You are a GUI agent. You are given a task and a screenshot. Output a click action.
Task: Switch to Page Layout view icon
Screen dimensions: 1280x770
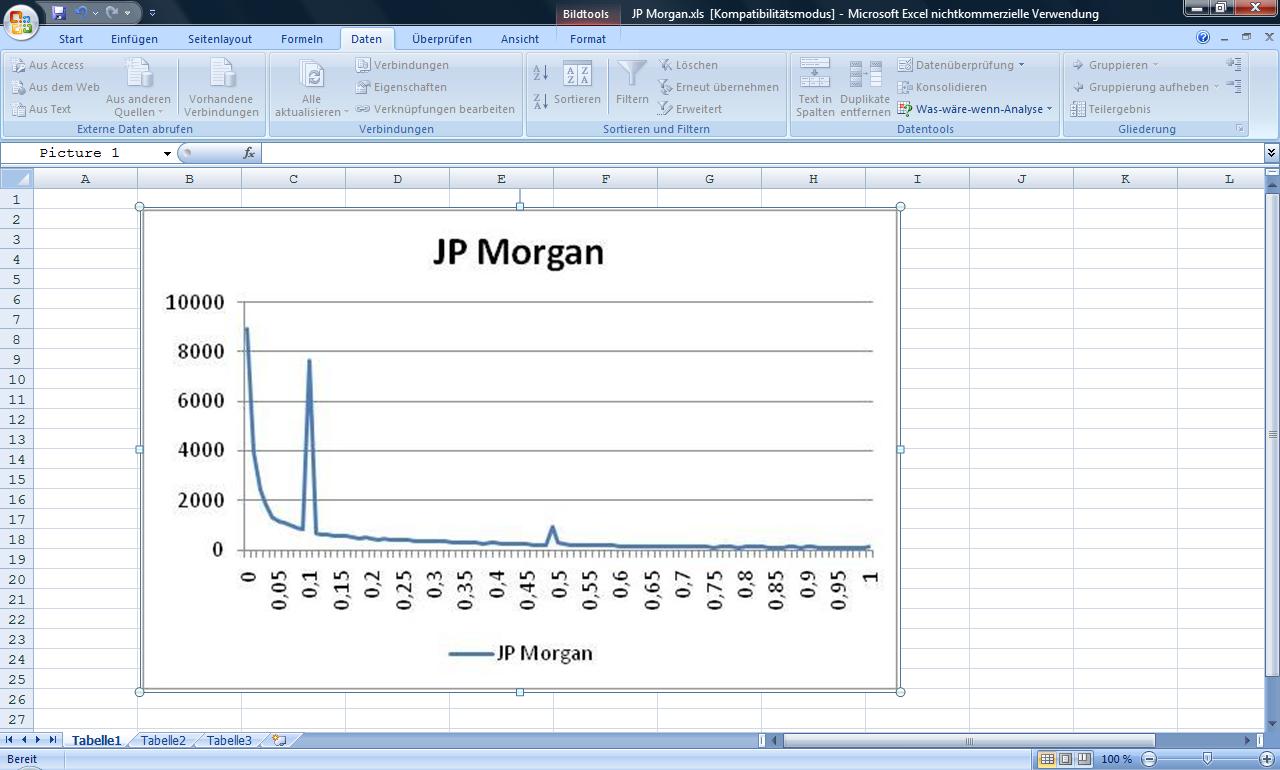point(1065,760)
